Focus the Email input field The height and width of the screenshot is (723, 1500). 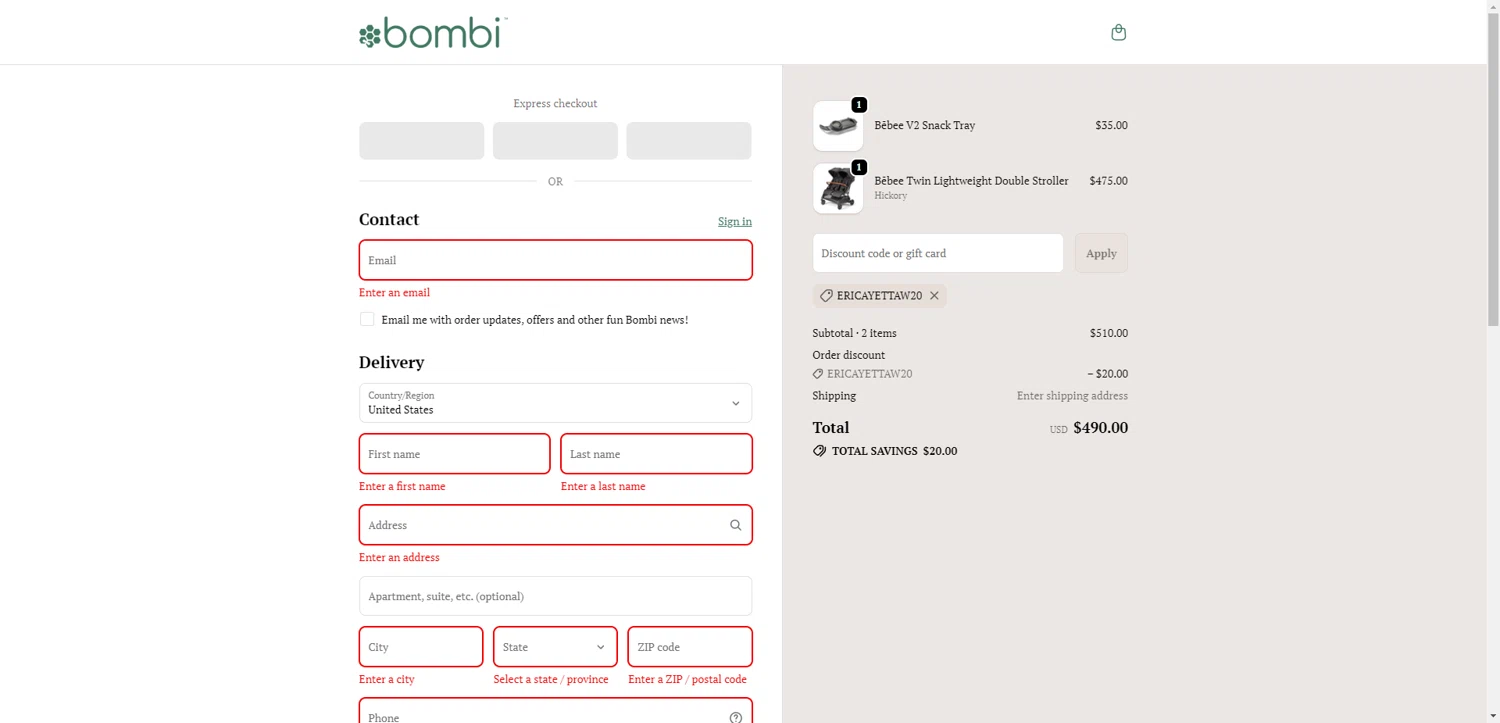point(555,260)
